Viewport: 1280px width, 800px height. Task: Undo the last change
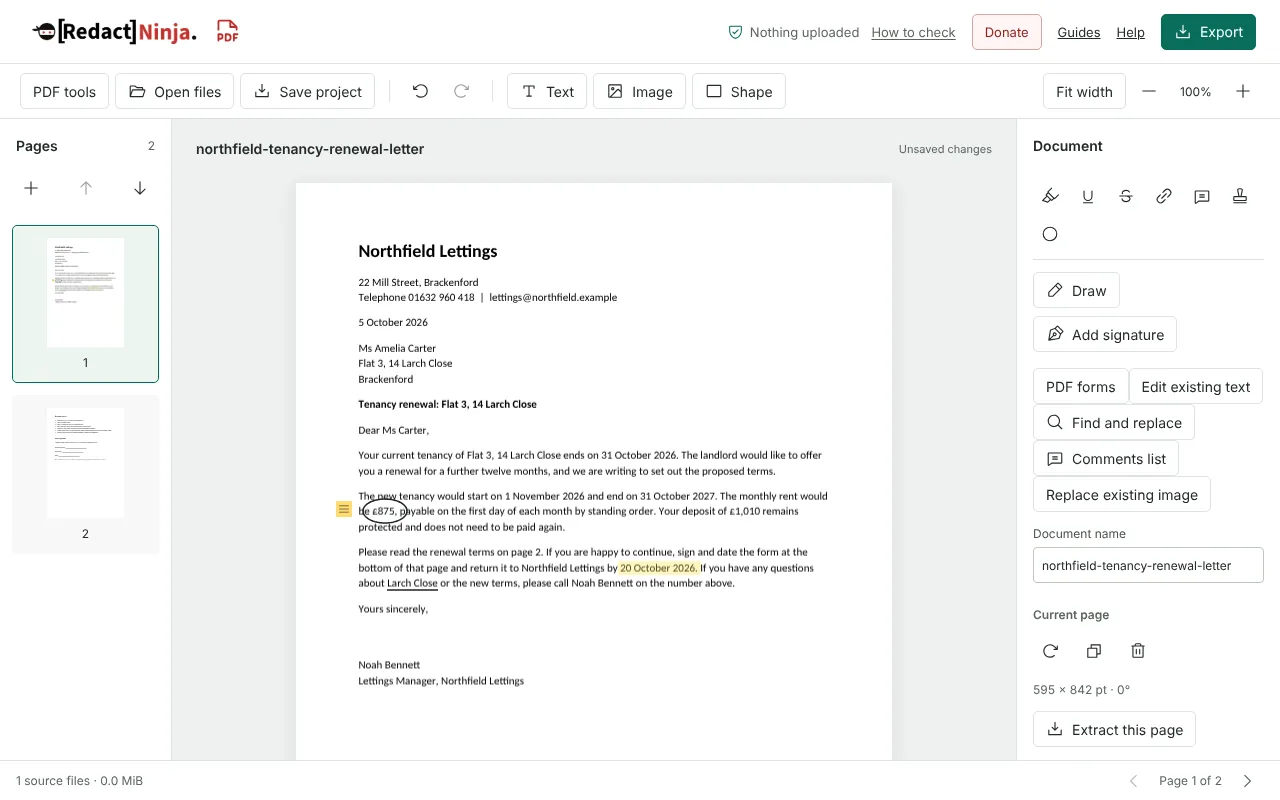[420, 91]
